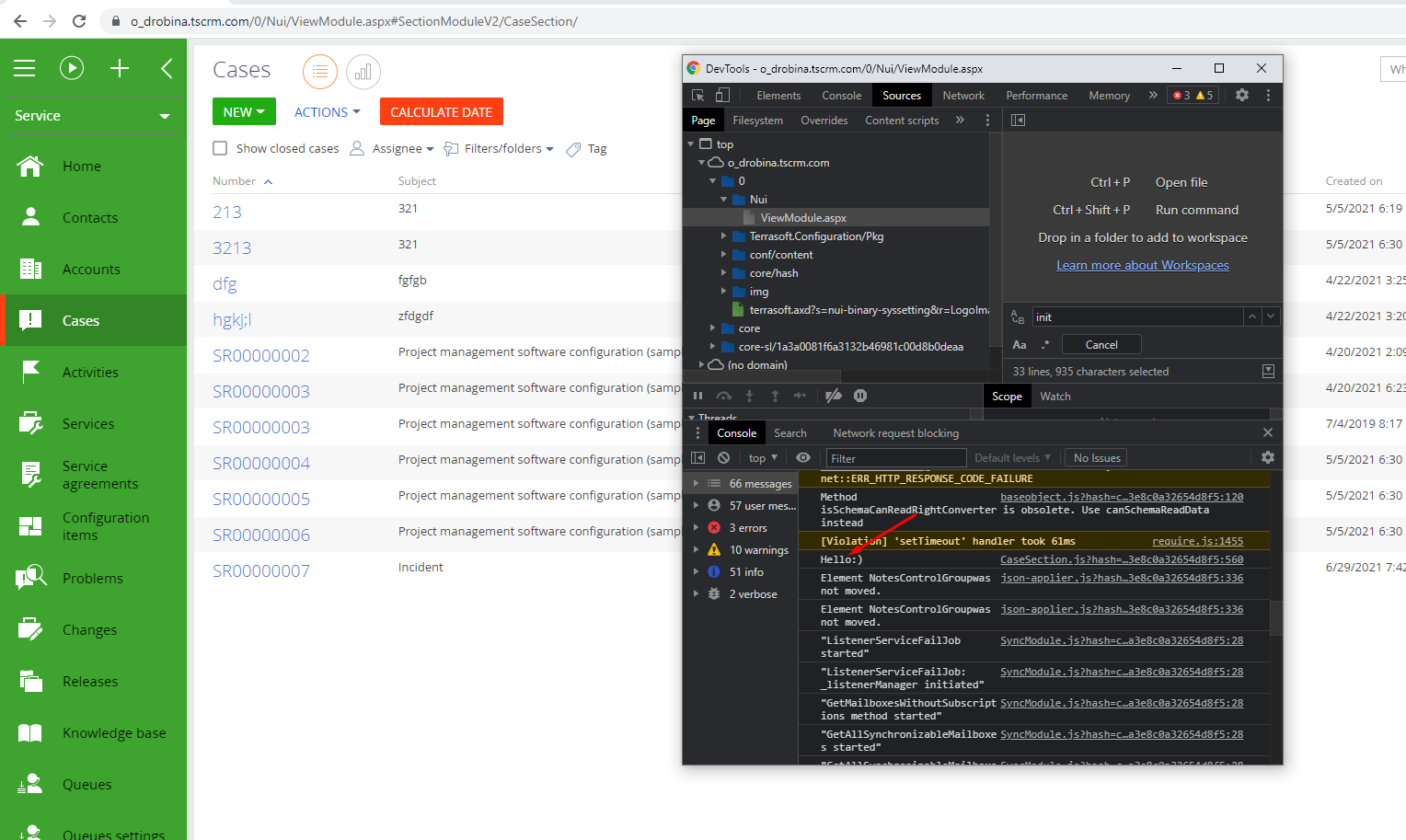Image resolution: width=1406 pixels, height=840 pixels.
Task: Open Problems section in sidebar
Action: tap(93, 579)
